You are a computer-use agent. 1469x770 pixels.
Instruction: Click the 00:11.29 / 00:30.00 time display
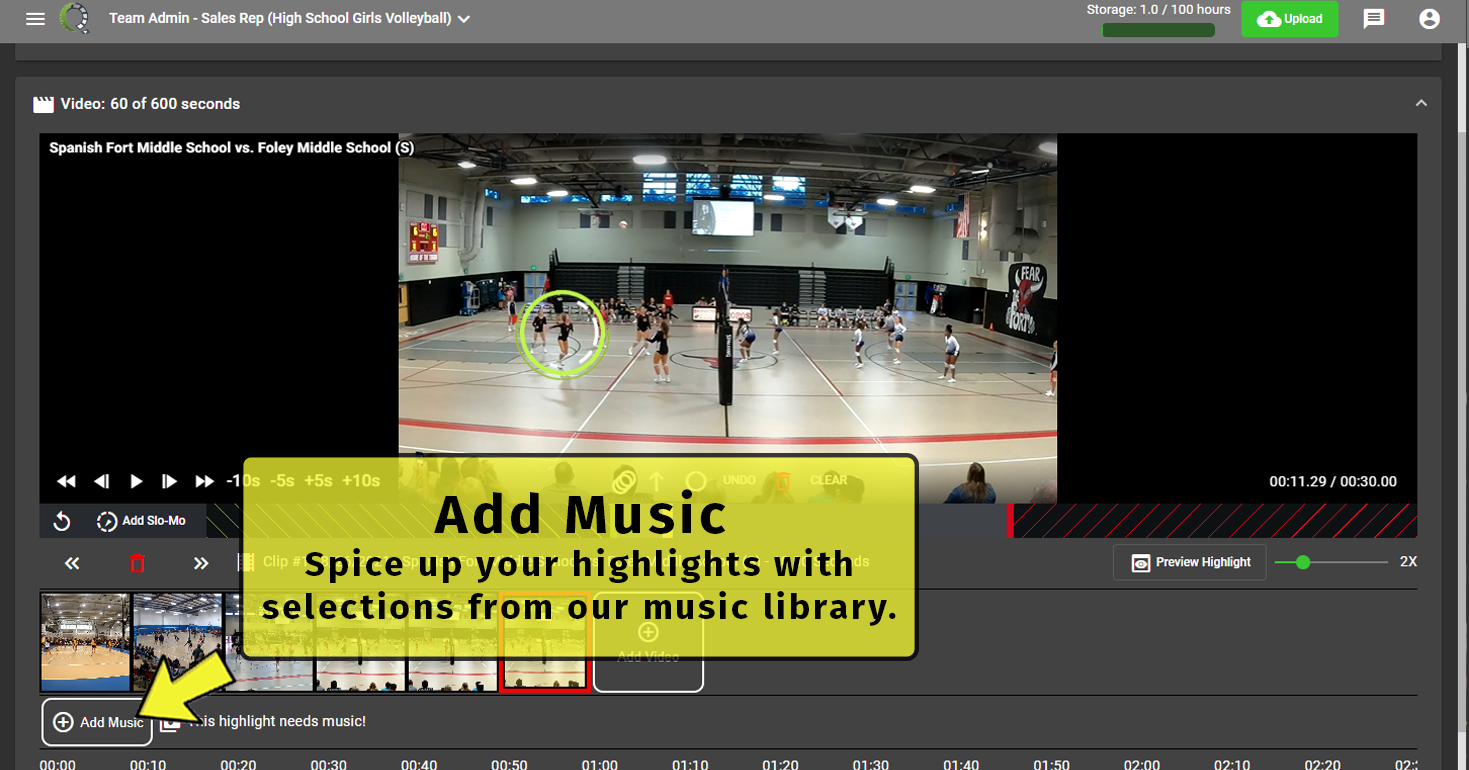(x=1333, y=482)
